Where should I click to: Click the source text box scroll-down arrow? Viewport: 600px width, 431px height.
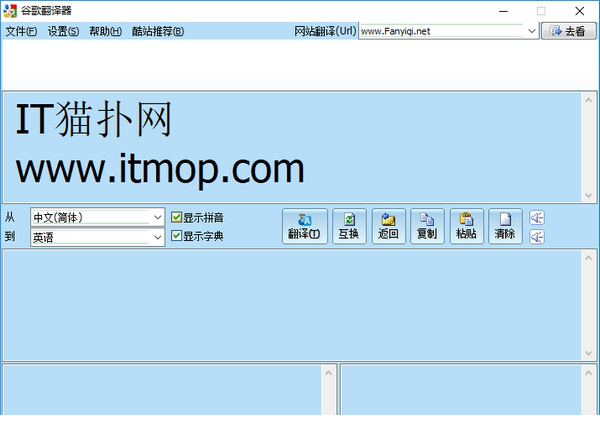(x=589, y=195)
